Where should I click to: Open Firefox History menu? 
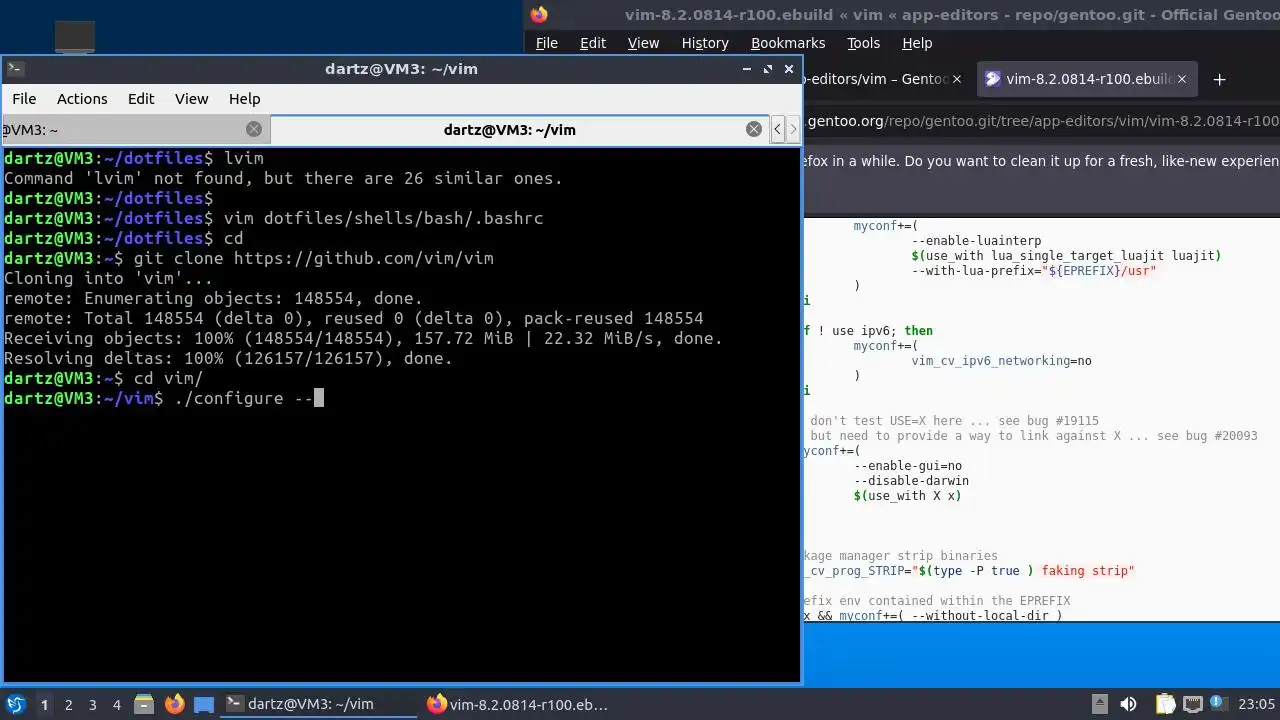[x=705, y=43]
